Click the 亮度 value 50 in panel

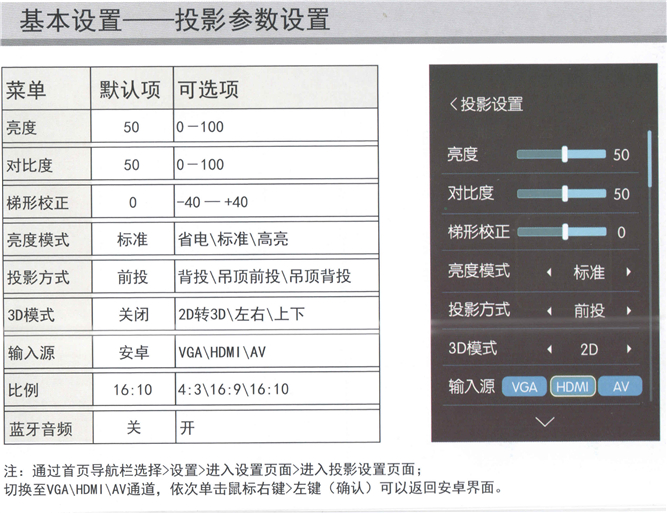pos(621,155)
